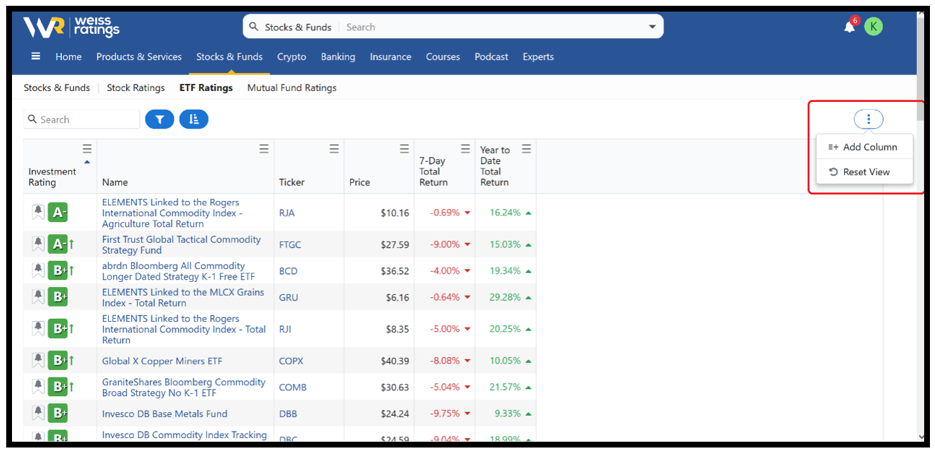The image size is (935, 453).
Task: Expand the top search bar dropdown arrow
Action: [652, 27]
